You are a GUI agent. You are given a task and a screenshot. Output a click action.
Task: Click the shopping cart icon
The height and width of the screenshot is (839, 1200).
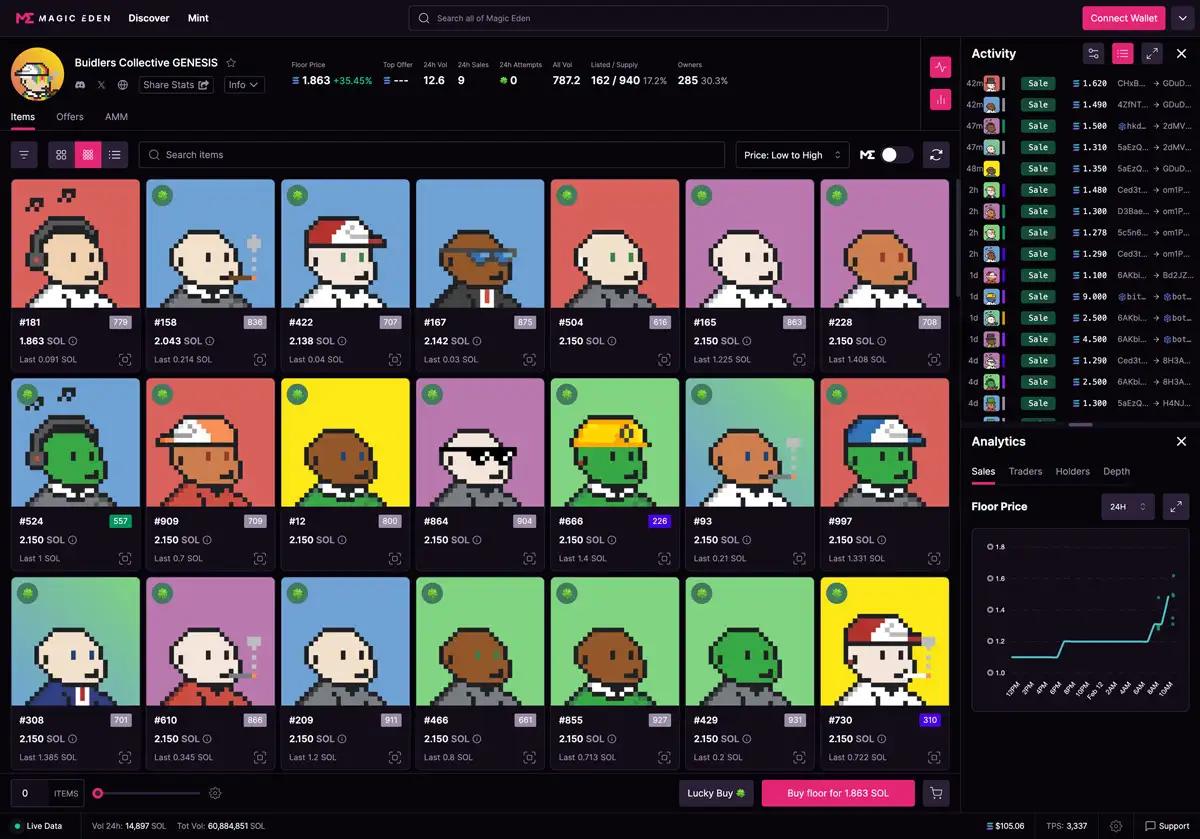coord(936,793)
